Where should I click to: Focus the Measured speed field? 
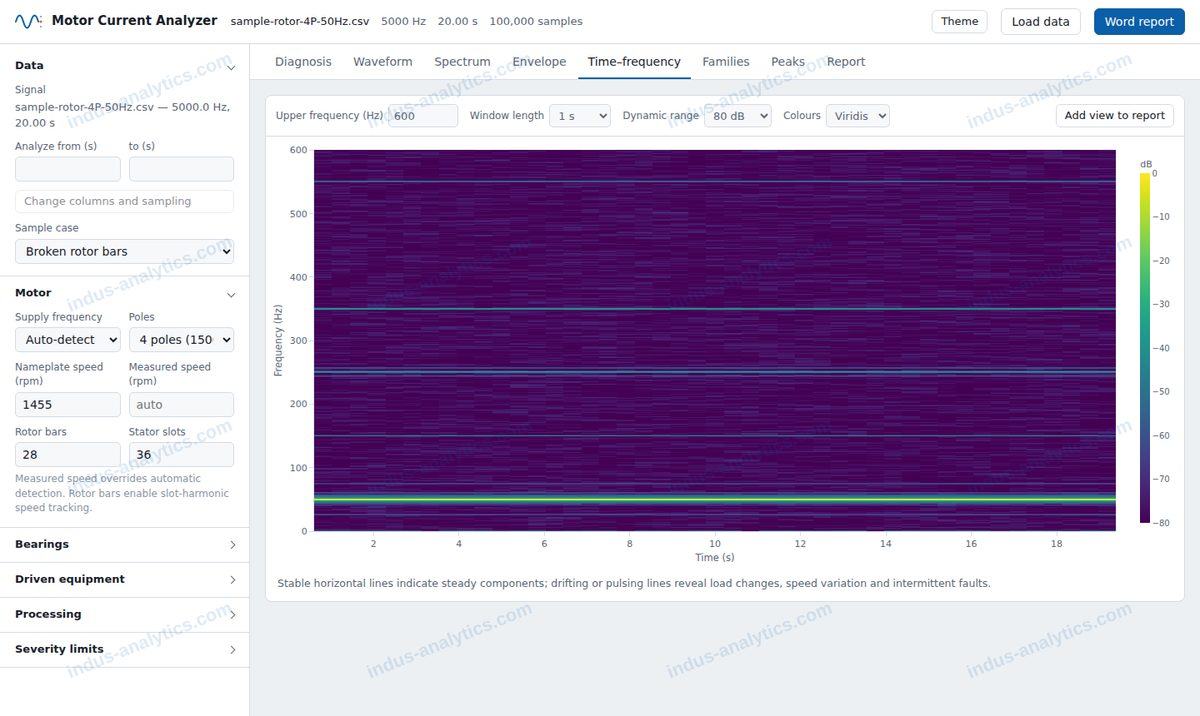[x=181, y=405]
